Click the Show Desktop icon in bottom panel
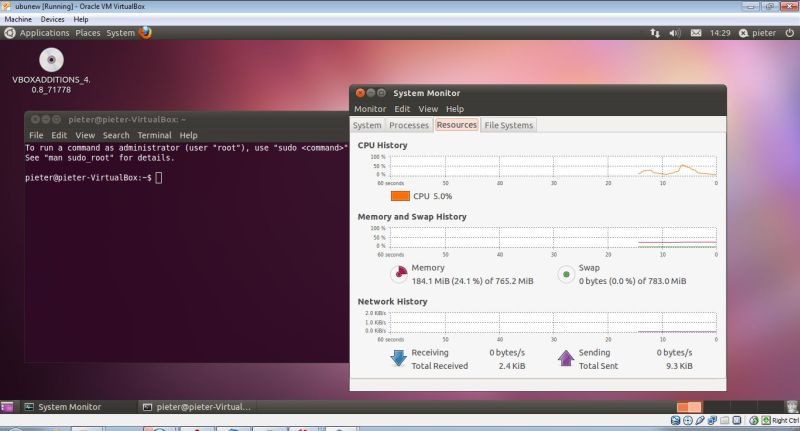Screen dimensions: 800x431 click(7, 407)
